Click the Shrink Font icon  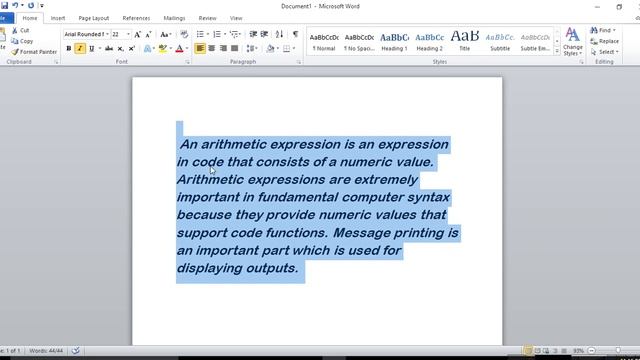click(x=149, y=35)
